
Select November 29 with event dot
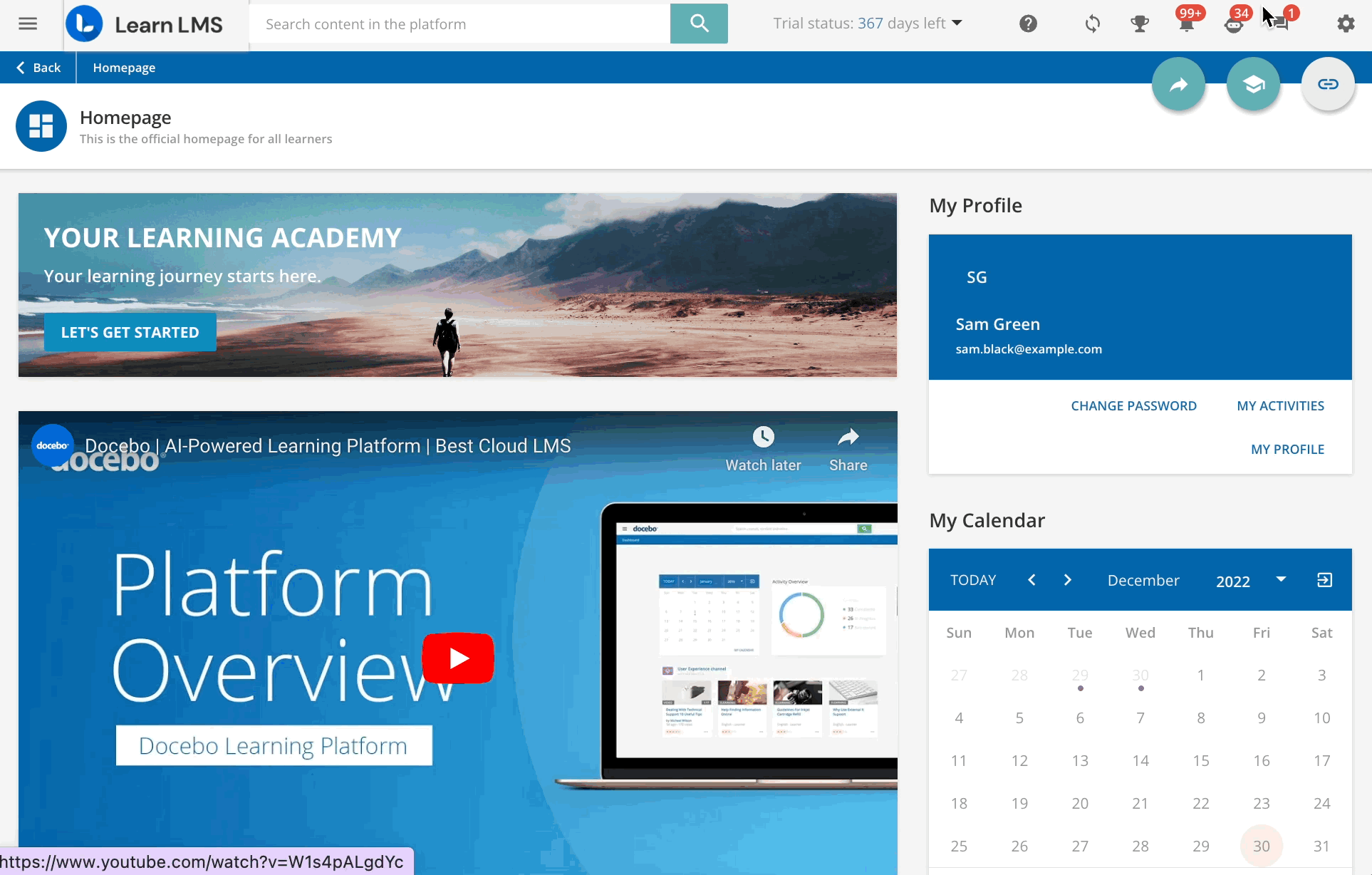(1080, 677)
